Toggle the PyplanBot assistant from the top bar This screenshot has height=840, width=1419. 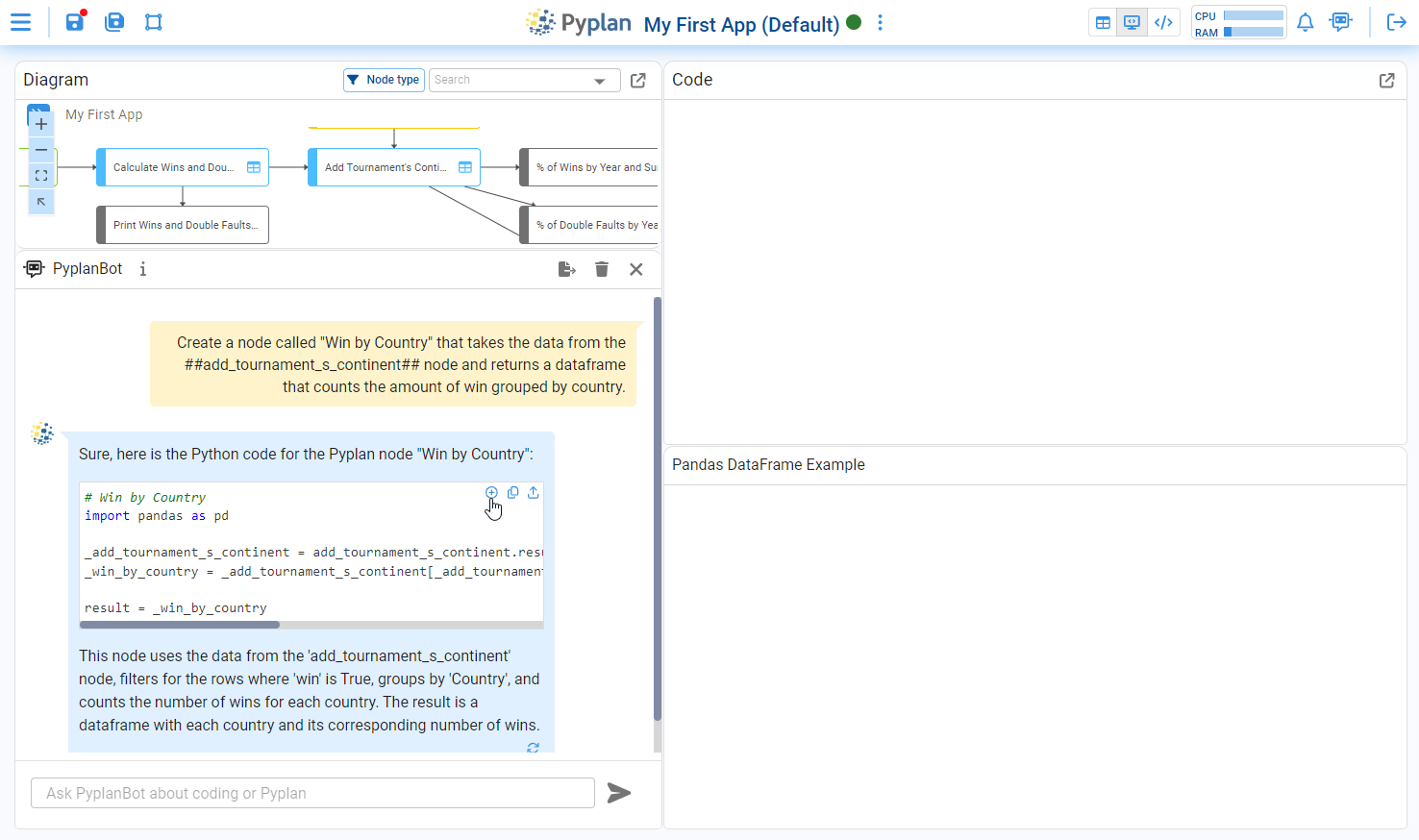(1340, 22)
